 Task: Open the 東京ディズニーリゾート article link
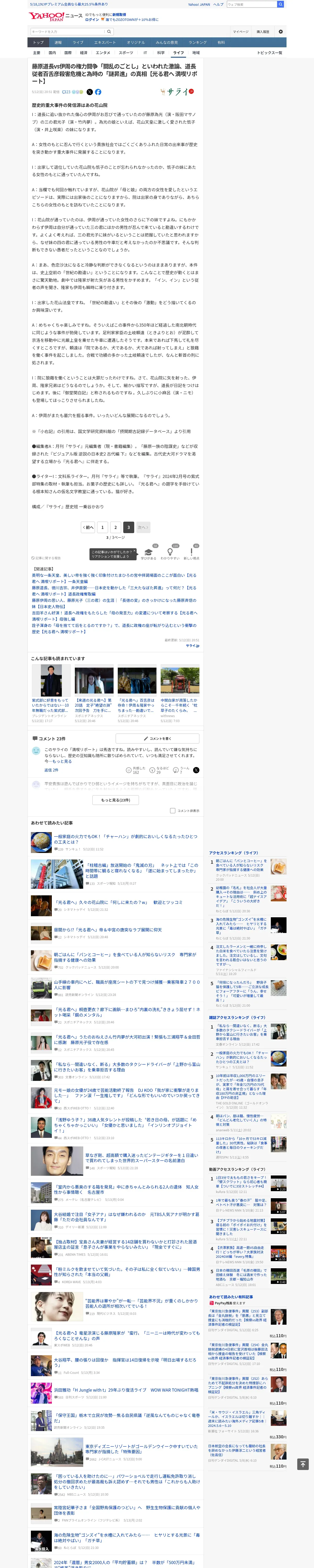[142, 1449]
